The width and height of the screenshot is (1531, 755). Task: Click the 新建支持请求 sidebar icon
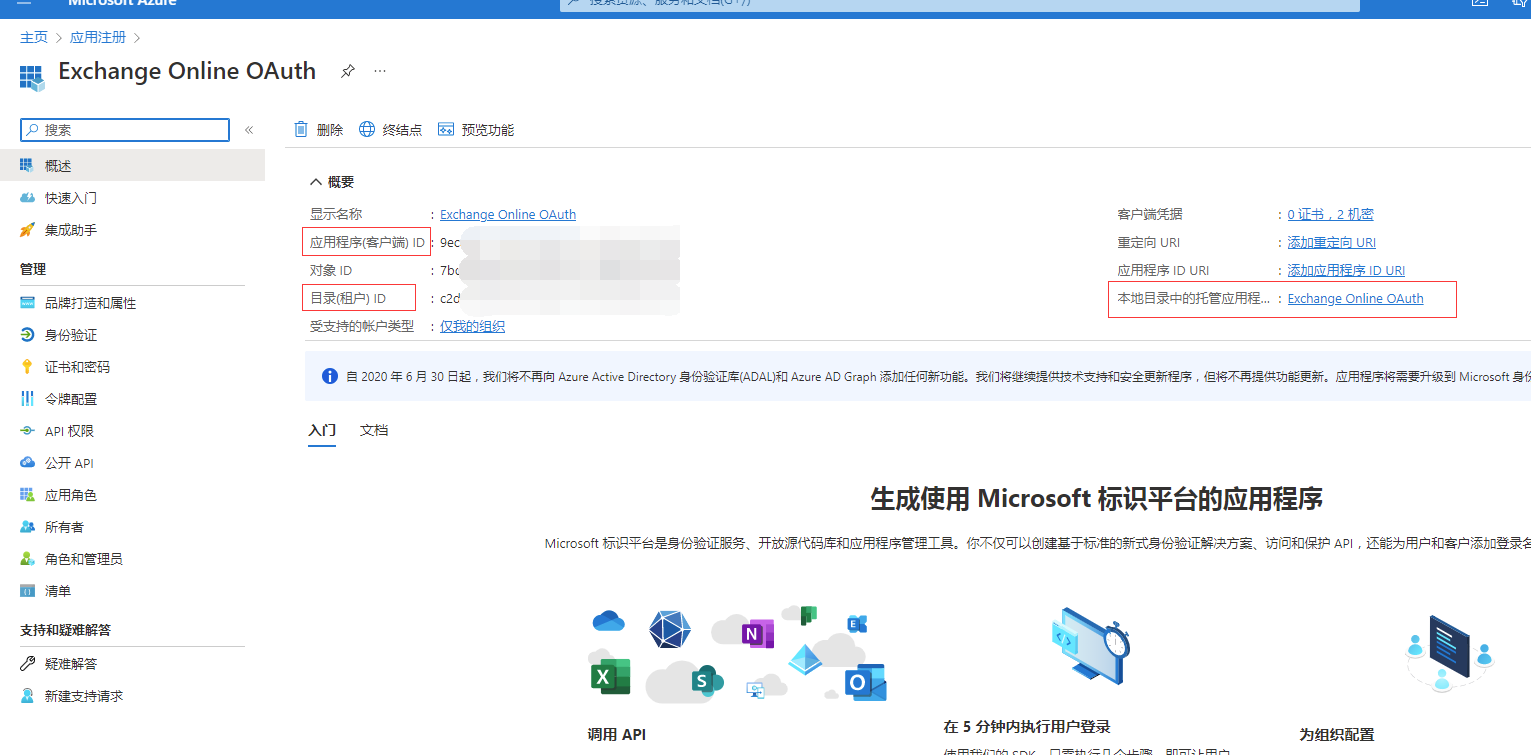coord(27,696)
